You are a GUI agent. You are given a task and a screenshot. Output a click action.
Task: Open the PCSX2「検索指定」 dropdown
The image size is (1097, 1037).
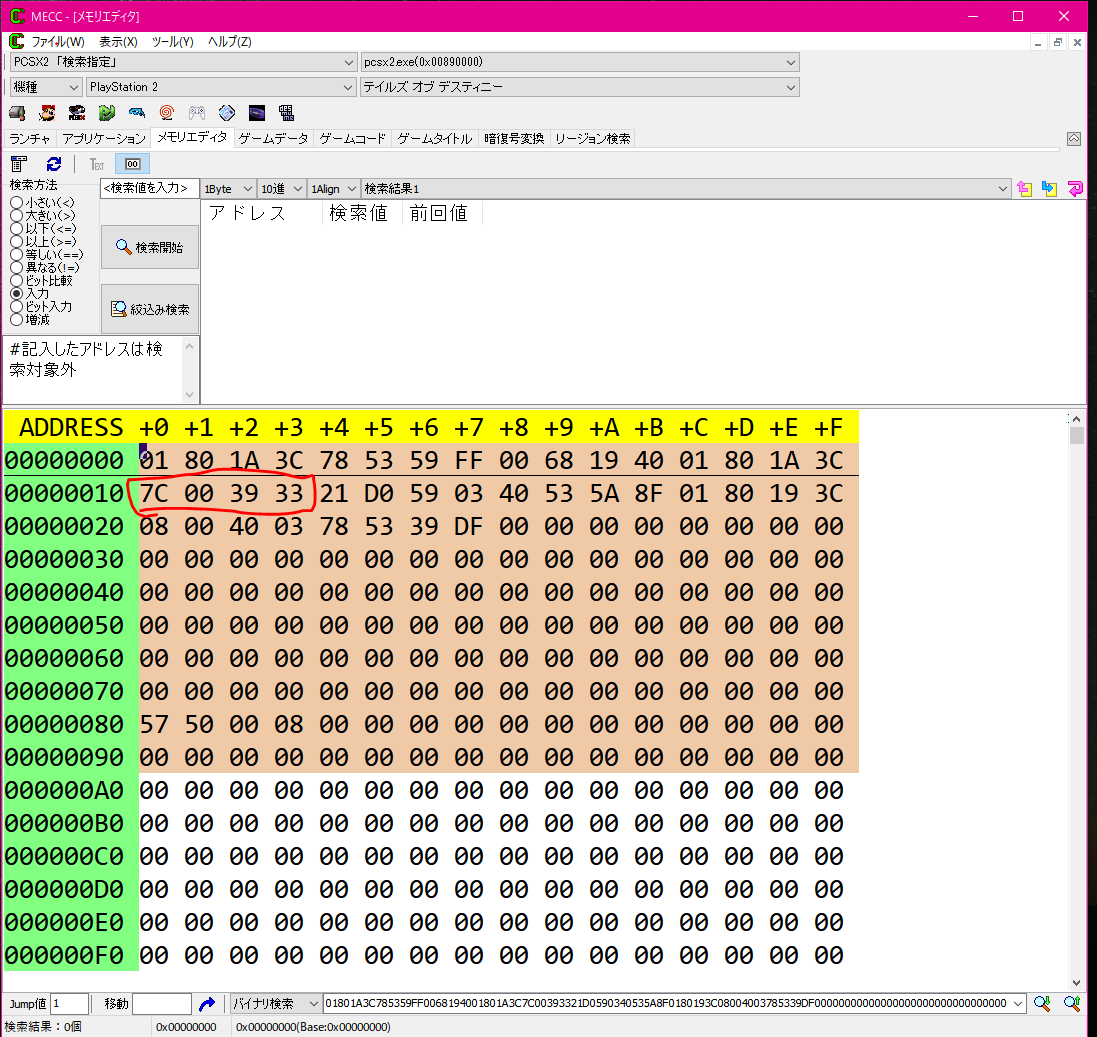click(x=183, y=62)
